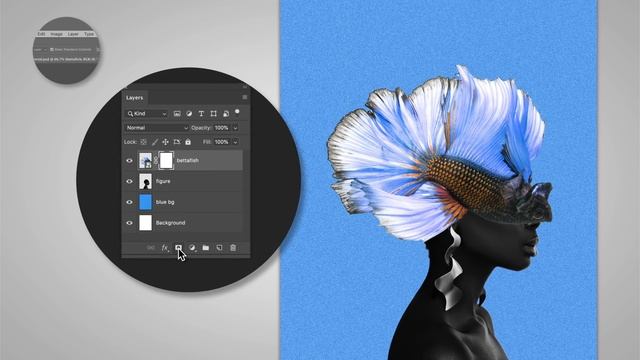Open the Type menu
Viewport: 640px width, 360px height.
point(89,34)
